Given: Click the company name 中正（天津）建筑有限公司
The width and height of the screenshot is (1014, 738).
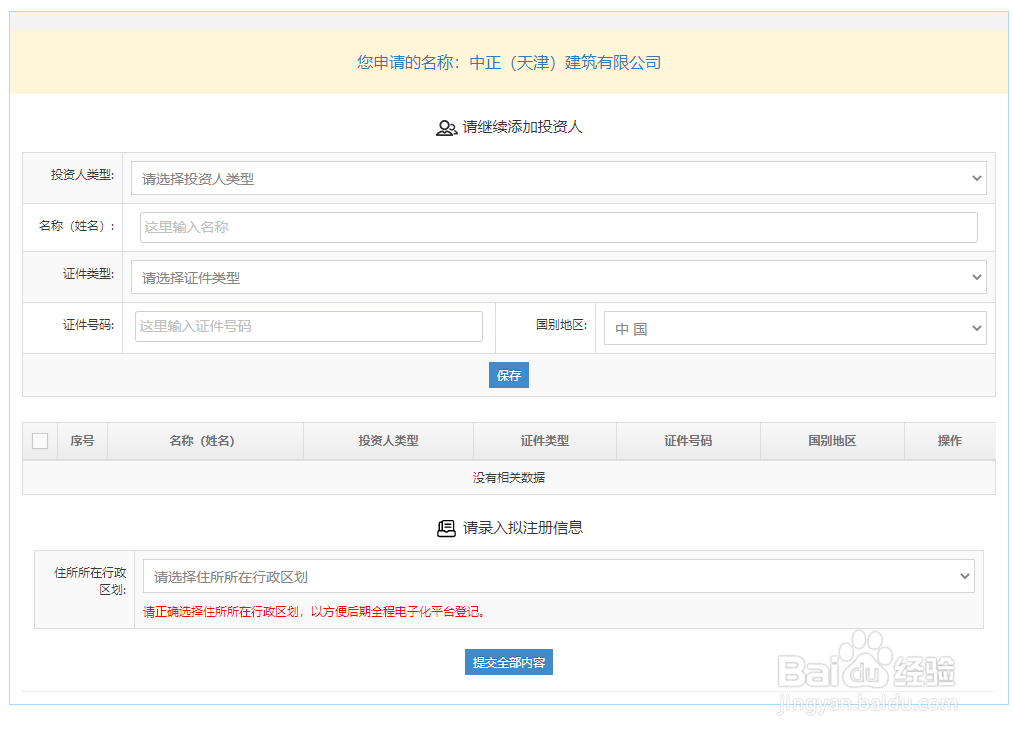Looking at the screenshot, I should 569,62.
